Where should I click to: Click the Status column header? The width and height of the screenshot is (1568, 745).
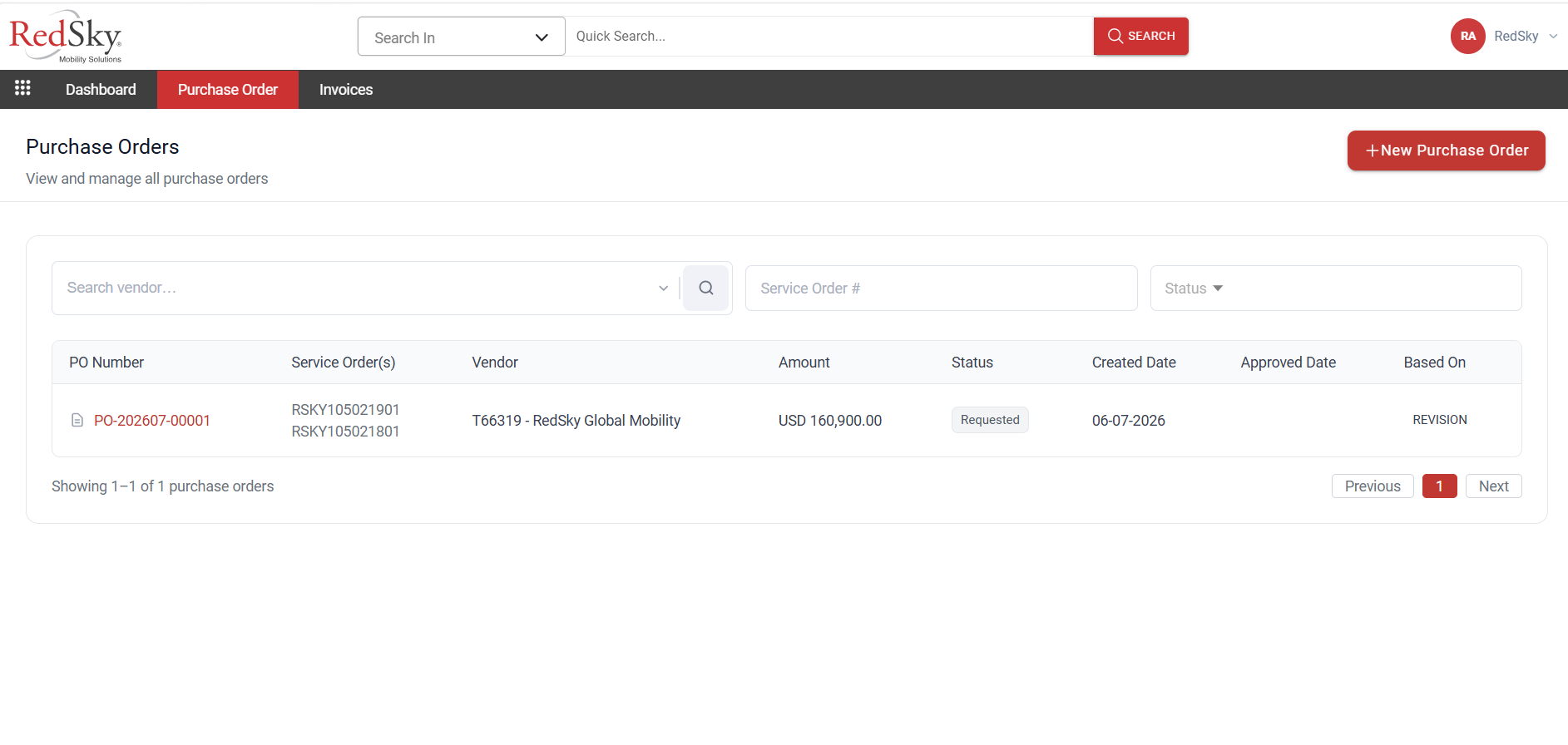[972, 363]
